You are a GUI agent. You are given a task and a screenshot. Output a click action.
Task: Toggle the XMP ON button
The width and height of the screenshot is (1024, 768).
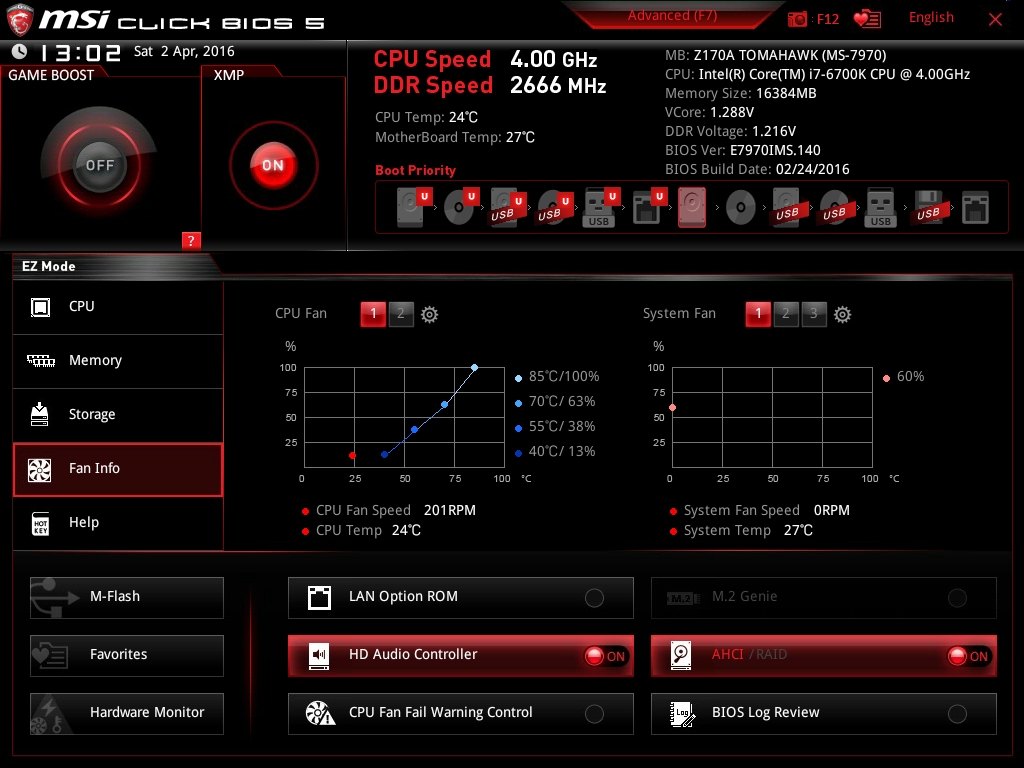coord(273,165)
